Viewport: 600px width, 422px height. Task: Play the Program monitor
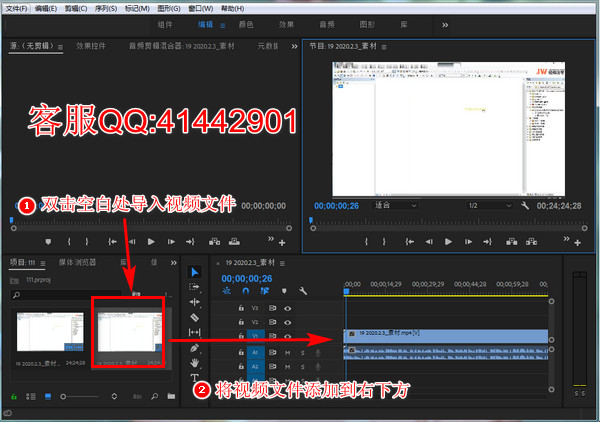pyautogui.click(x=448, y=242)
